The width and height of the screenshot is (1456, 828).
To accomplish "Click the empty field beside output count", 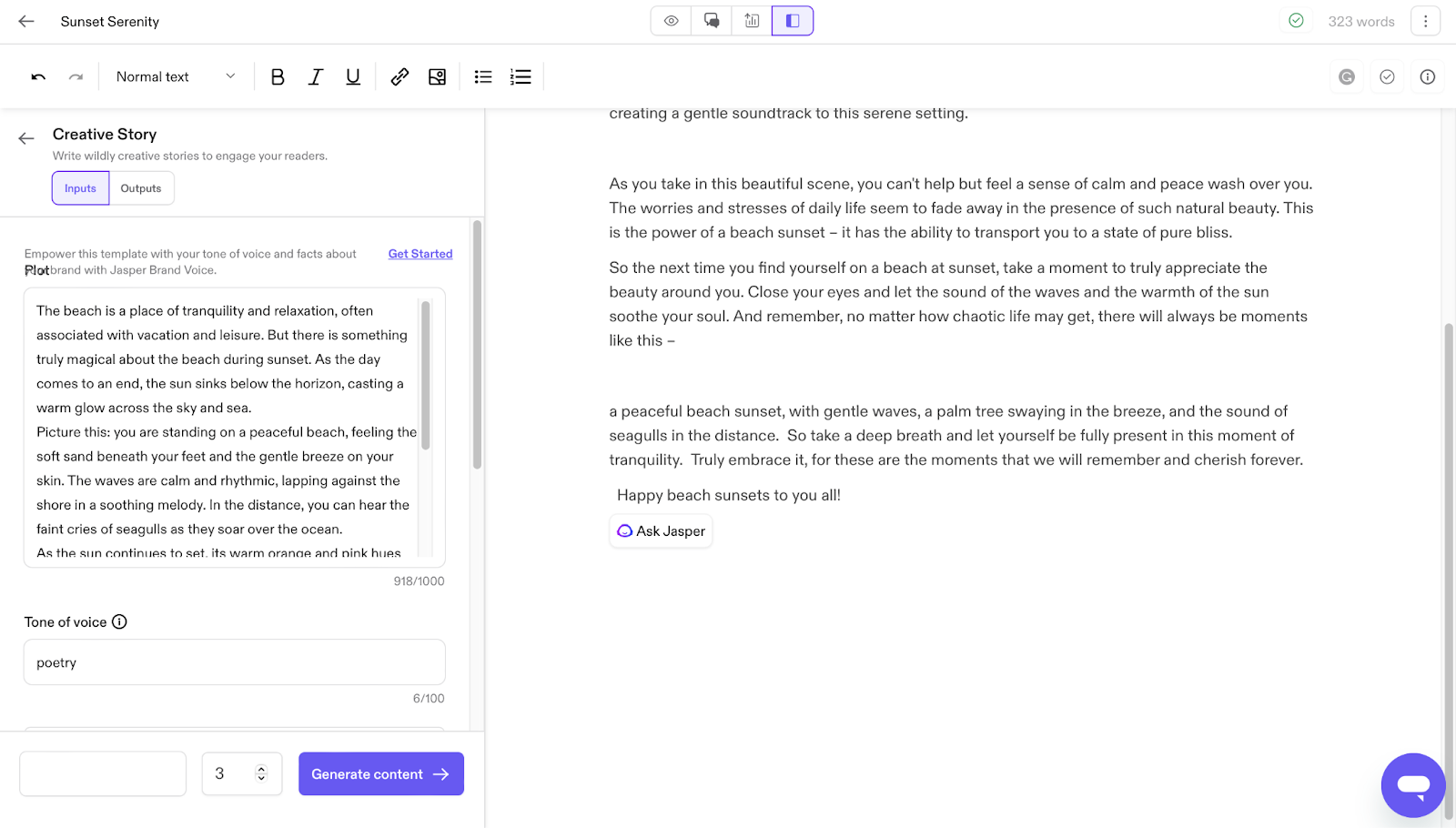I will 103,773.
